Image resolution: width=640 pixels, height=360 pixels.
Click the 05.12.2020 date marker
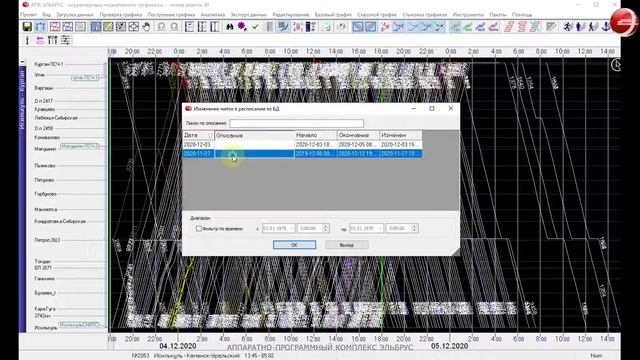point(449,346)
